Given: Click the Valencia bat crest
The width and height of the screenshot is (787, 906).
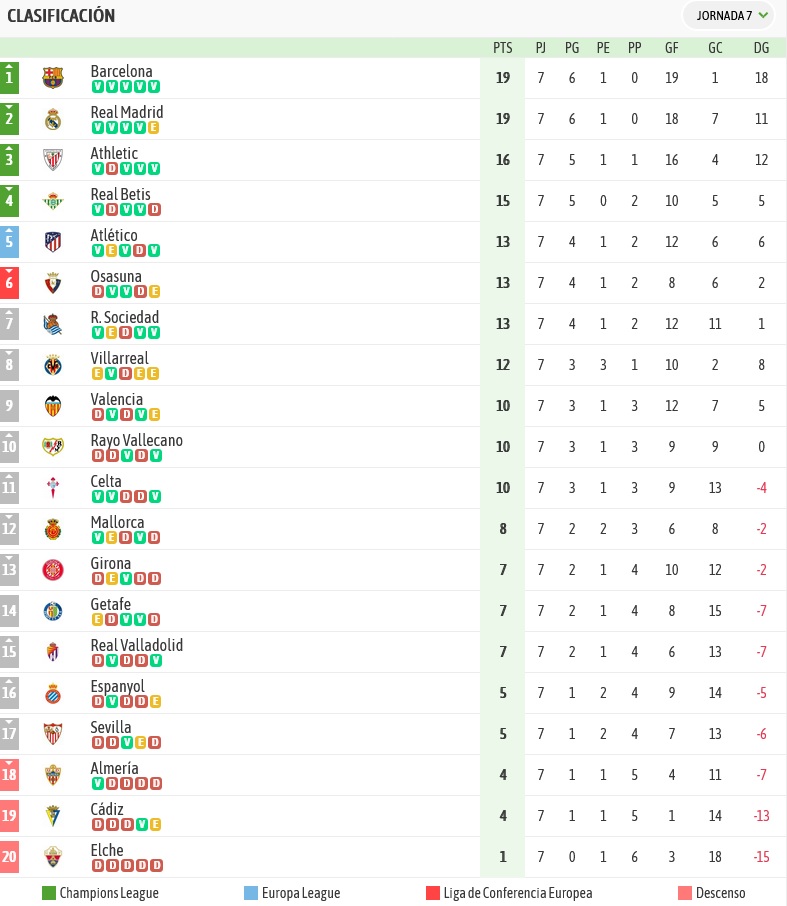Looking at the screenshot, I should pyautogui.click(x=53, y=406).
